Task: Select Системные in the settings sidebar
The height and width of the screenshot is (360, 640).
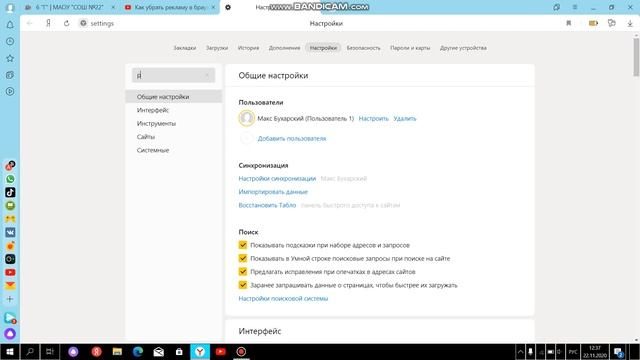Action: pos(173,150)
